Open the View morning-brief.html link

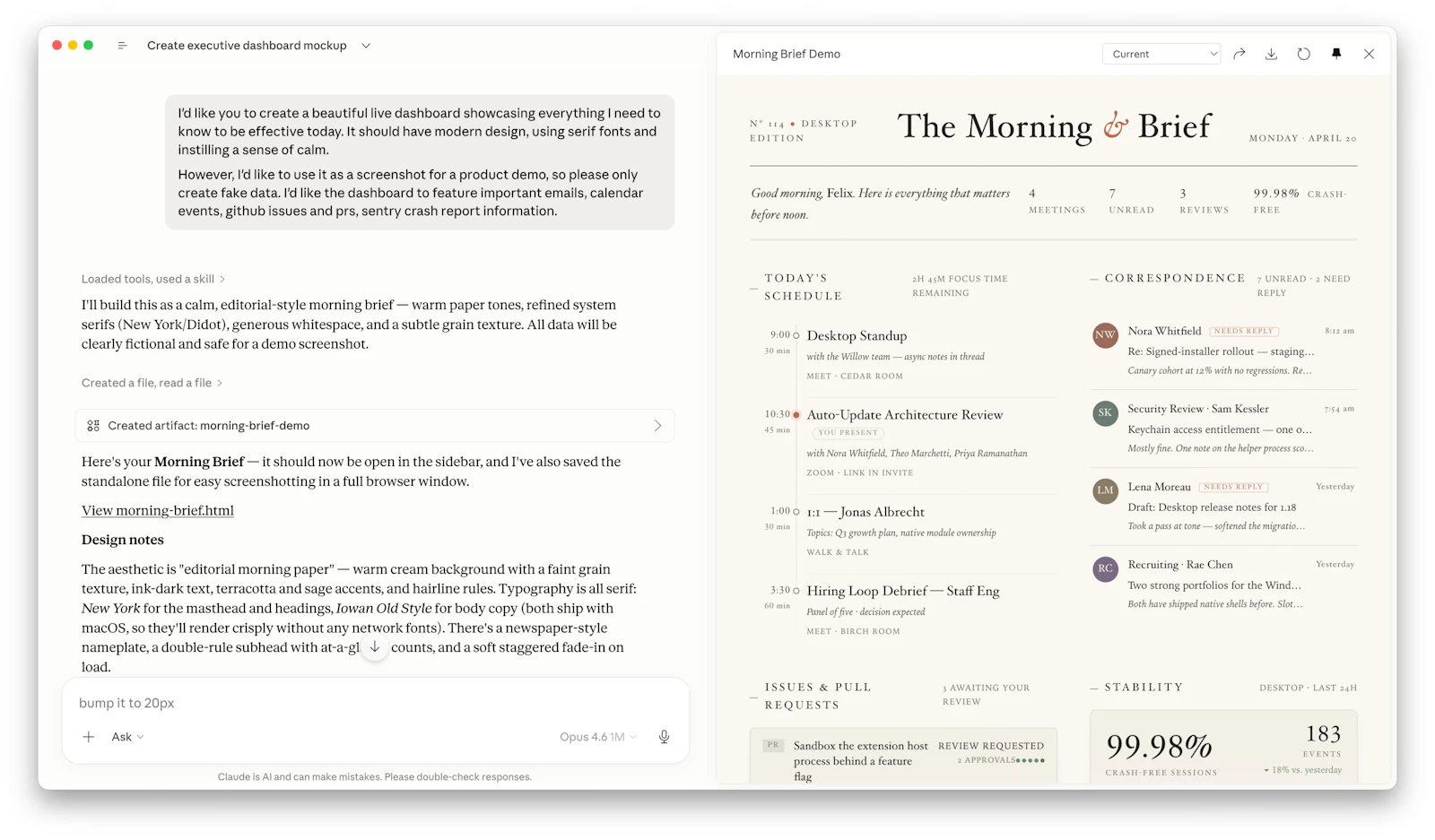158,511
